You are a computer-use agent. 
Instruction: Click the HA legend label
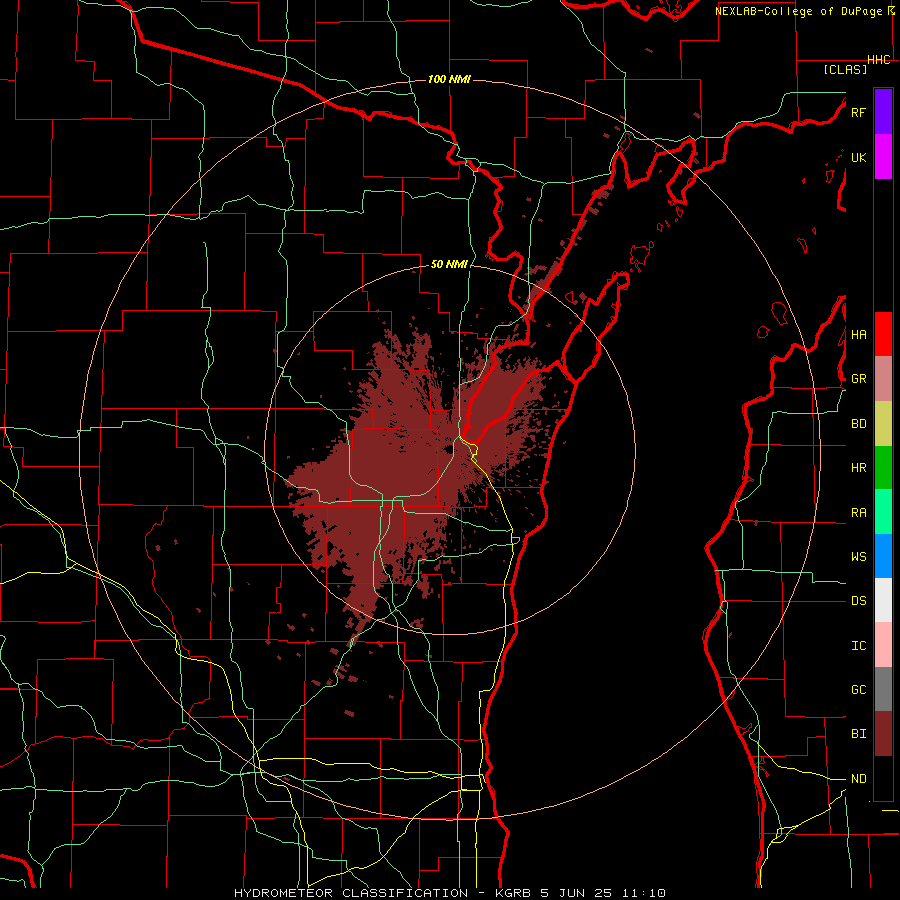coord(858,335)
